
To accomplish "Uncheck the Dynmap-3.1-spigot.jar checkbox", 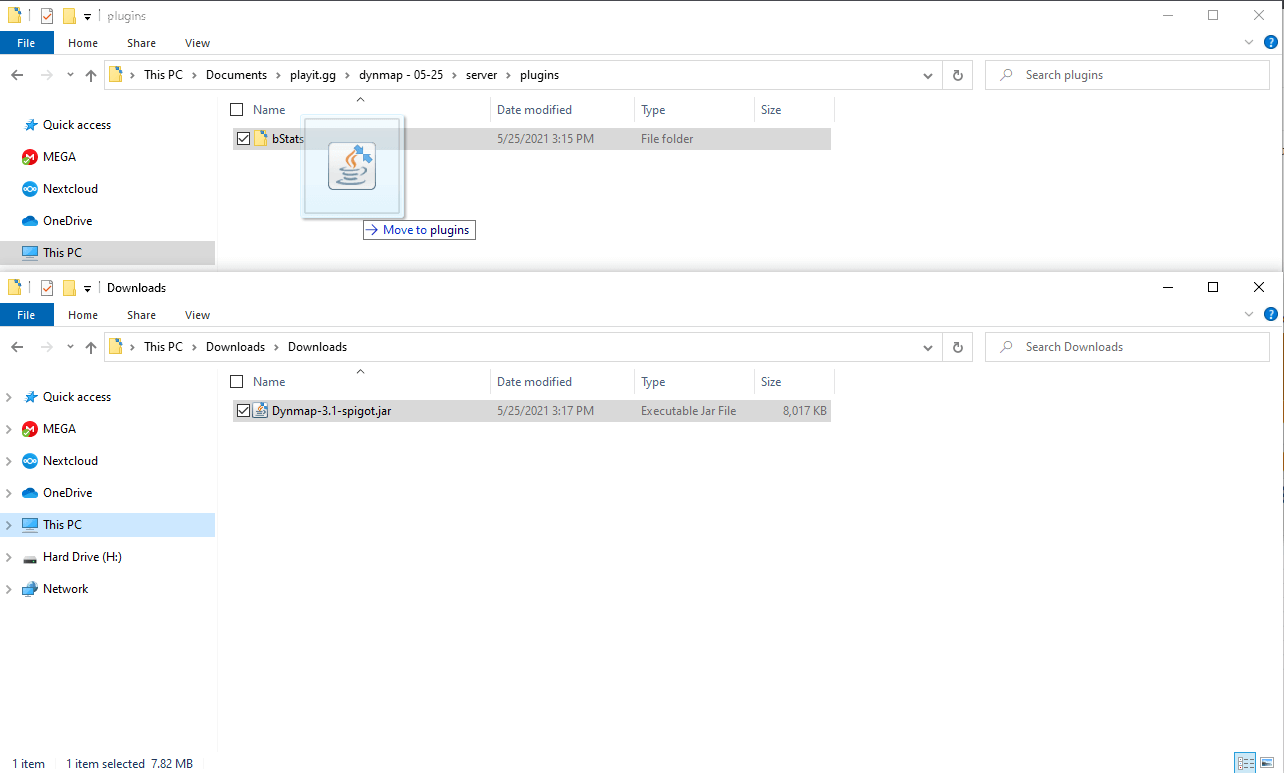I will click(x=243, y=411).
